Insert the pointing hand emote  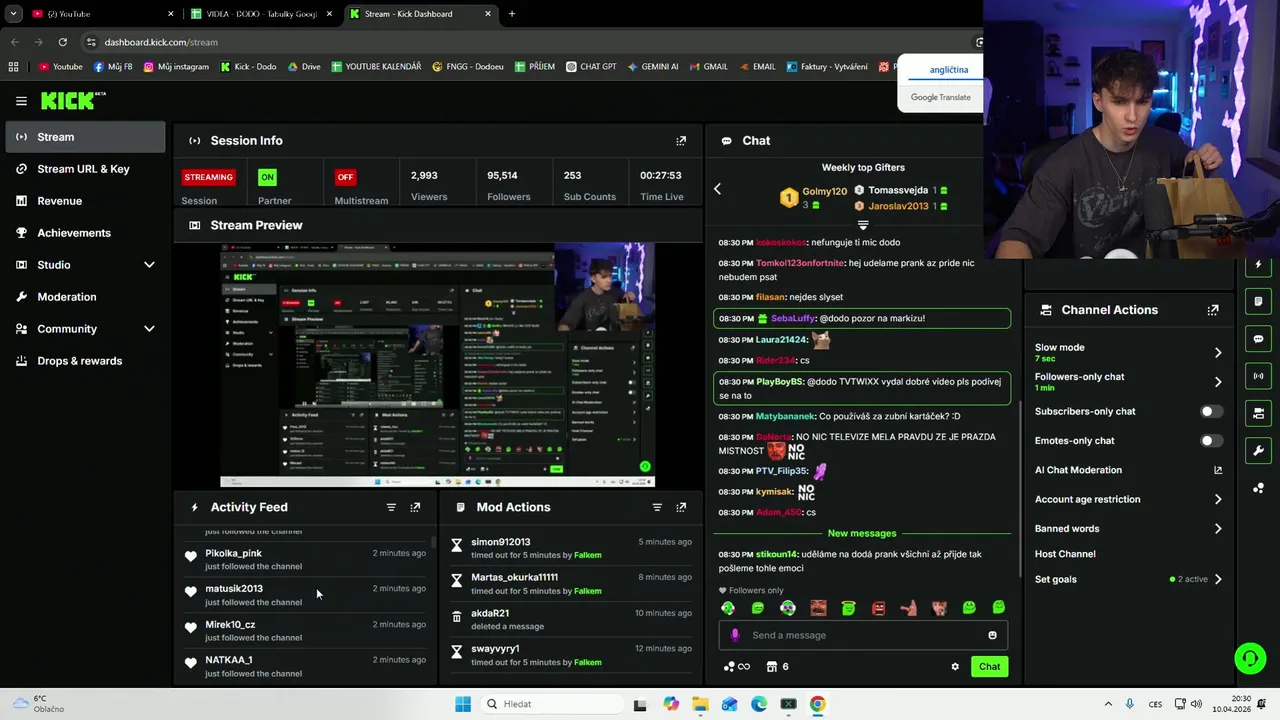[908, 608]
